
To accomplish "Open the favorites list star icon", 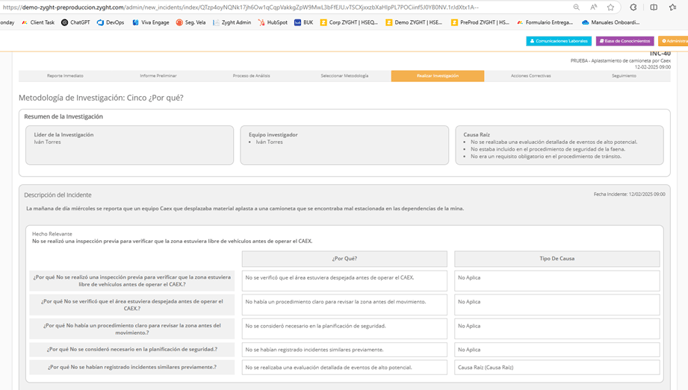I will pos(673,7).
